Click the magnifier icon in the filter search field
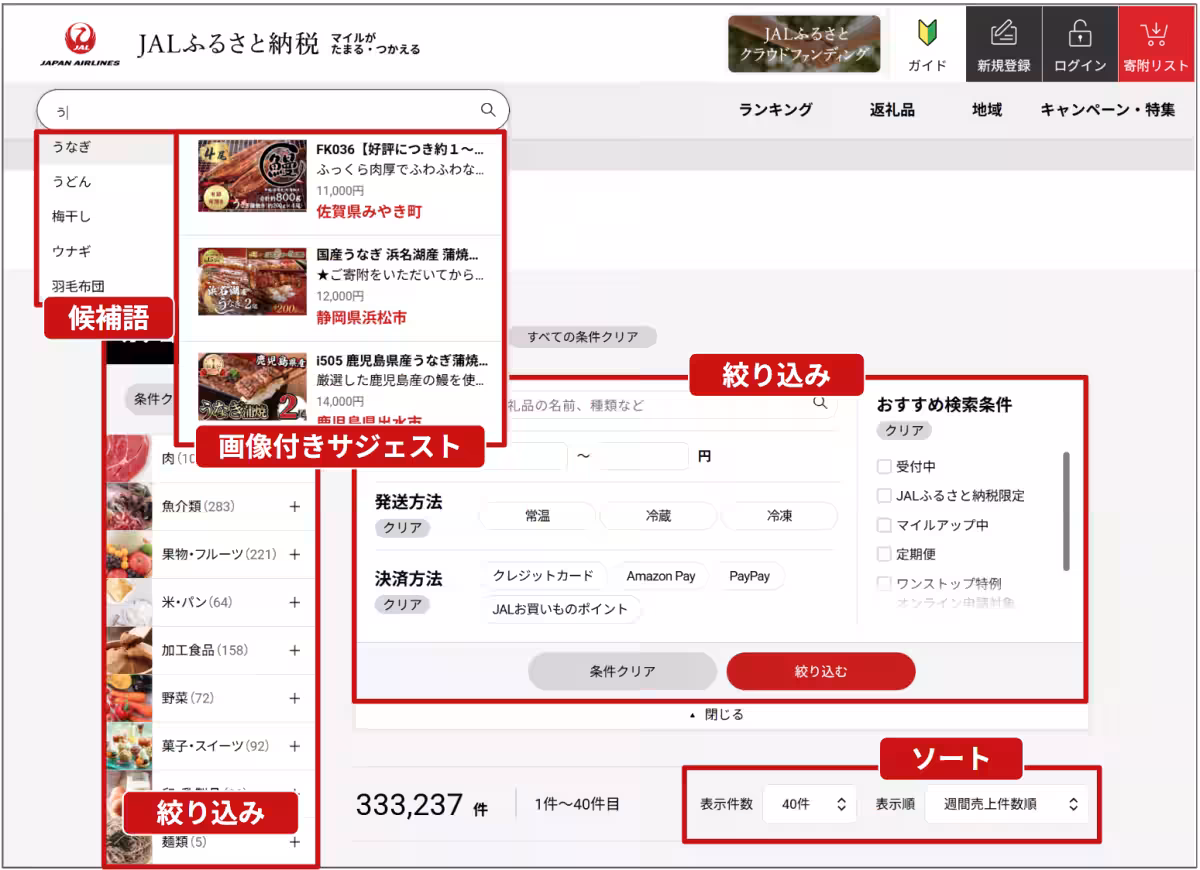 click(820, 403)
